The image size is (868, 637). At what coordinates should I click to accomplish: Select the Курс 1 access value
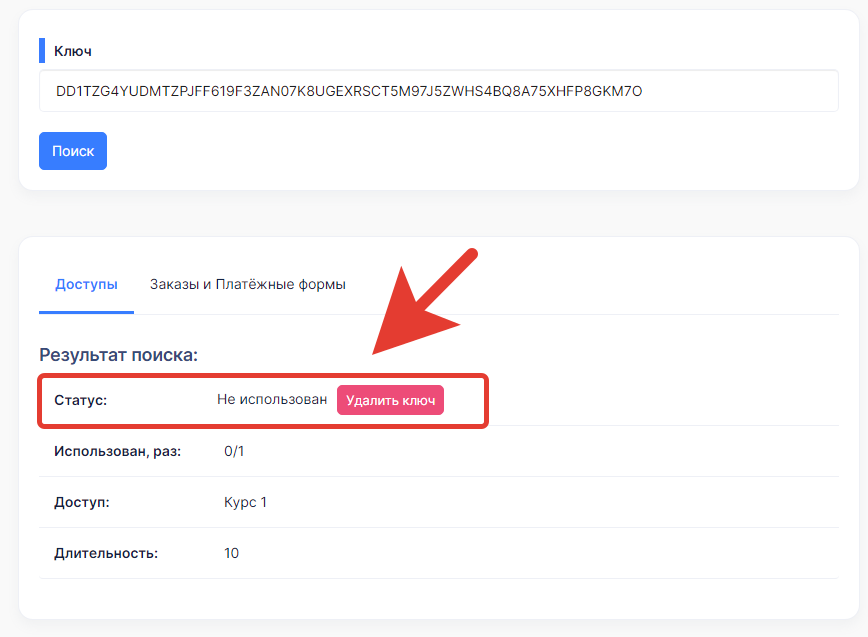tap(245, 503)
